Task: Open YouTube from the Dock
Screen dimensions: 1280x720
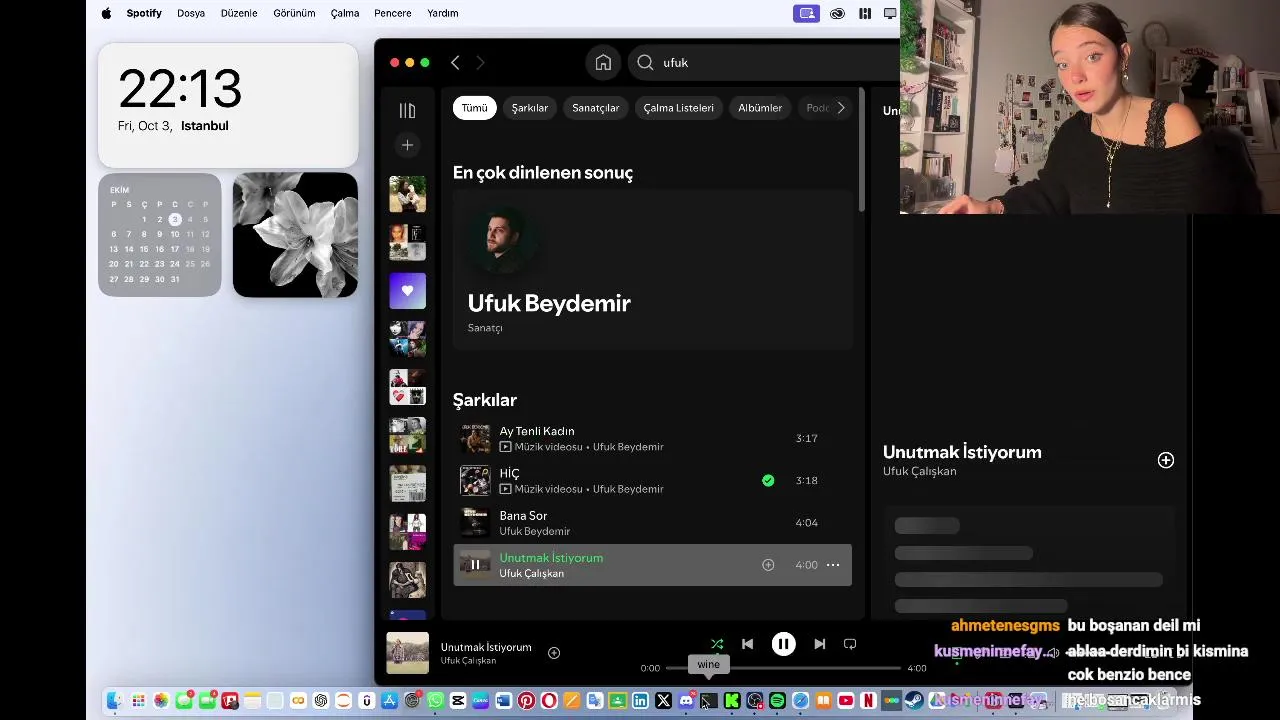Action: point(846,701)
